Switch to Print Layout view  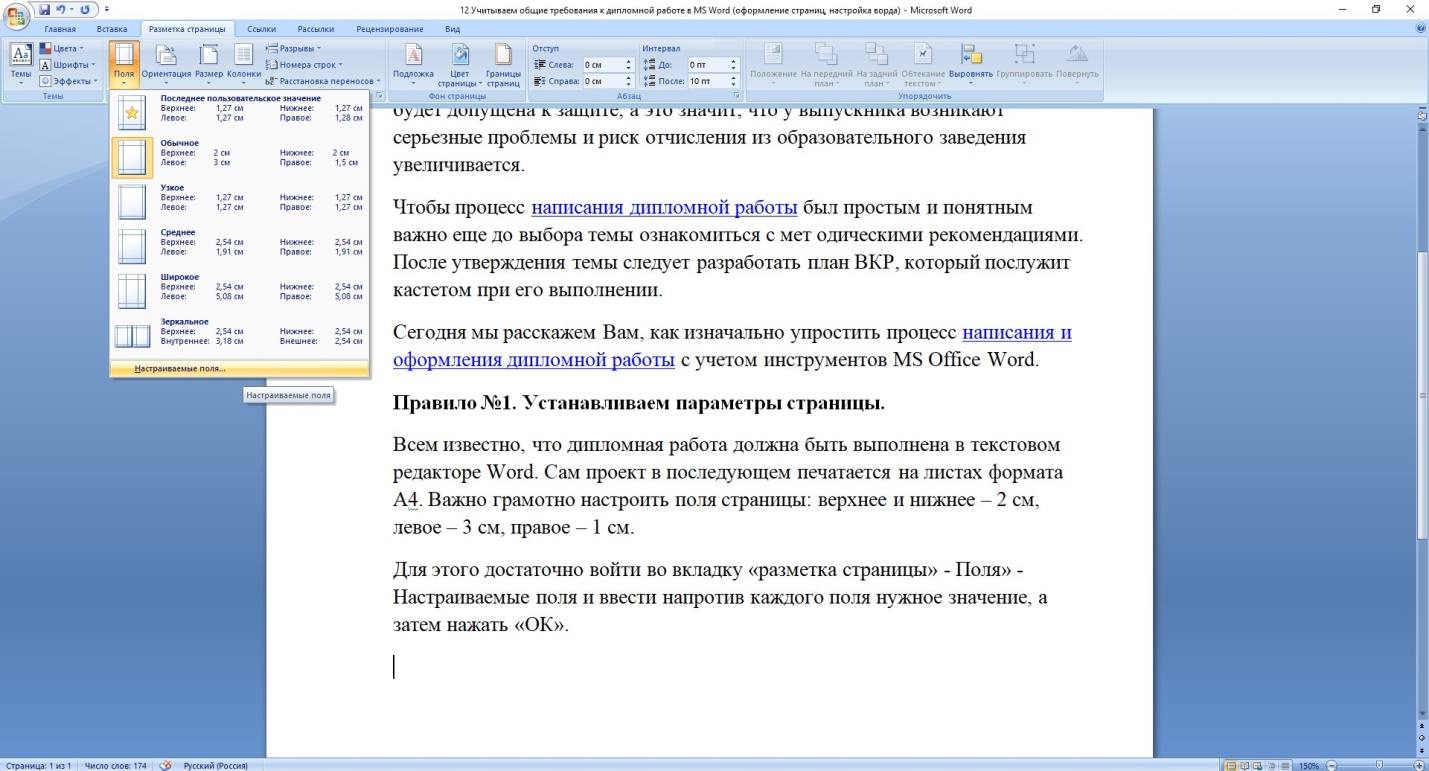[1231, 766]
